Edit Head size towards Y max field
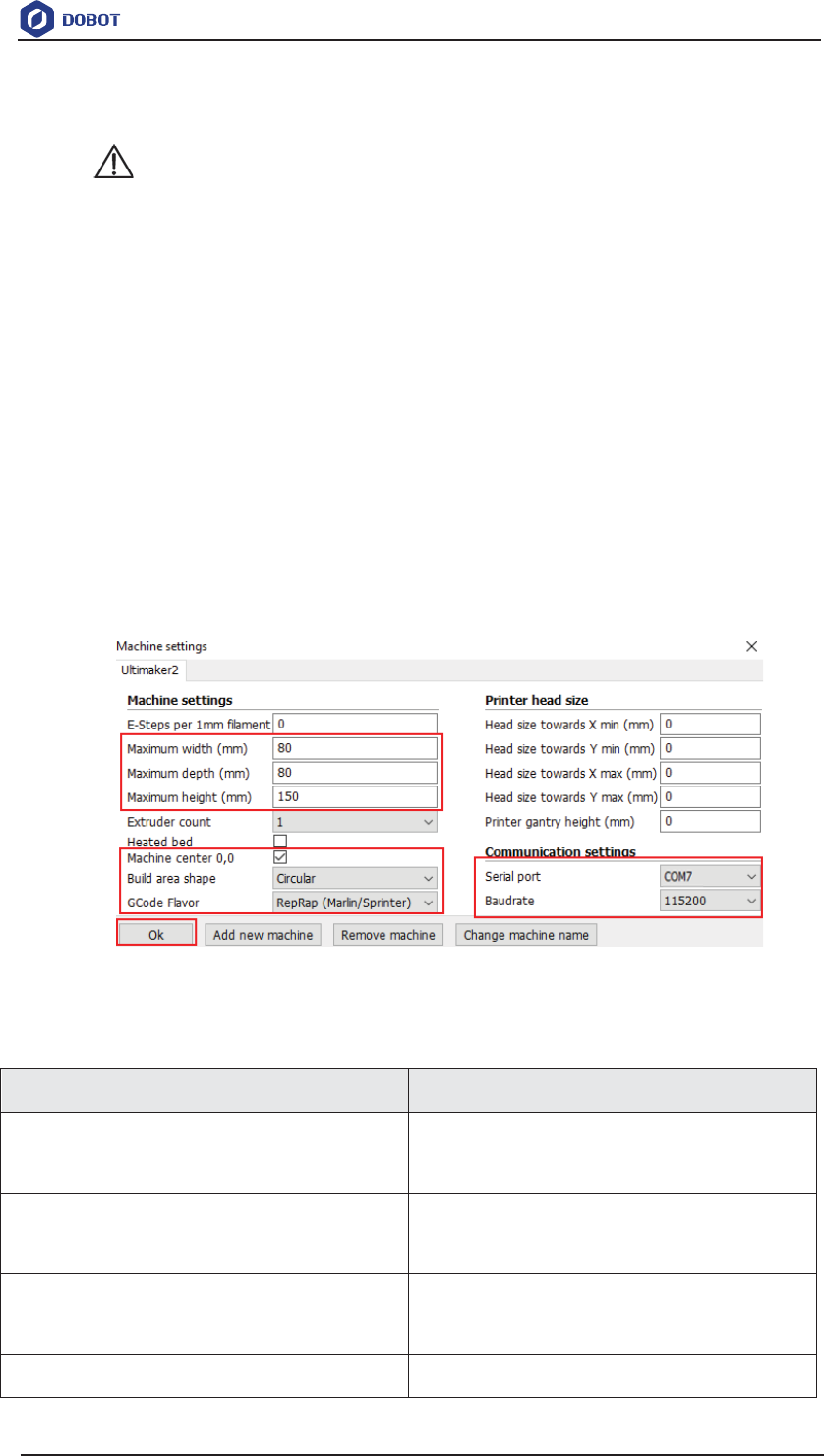The image size is (824, 1456). click(711, 796)
